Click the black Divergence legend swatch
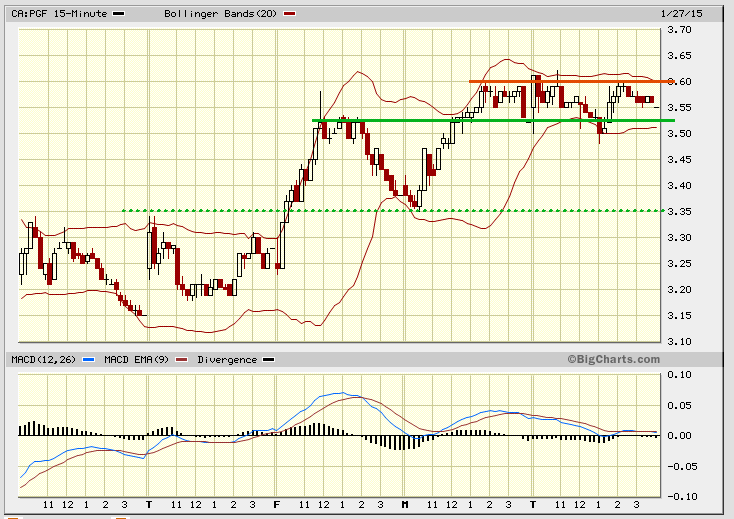 (268, 360)
